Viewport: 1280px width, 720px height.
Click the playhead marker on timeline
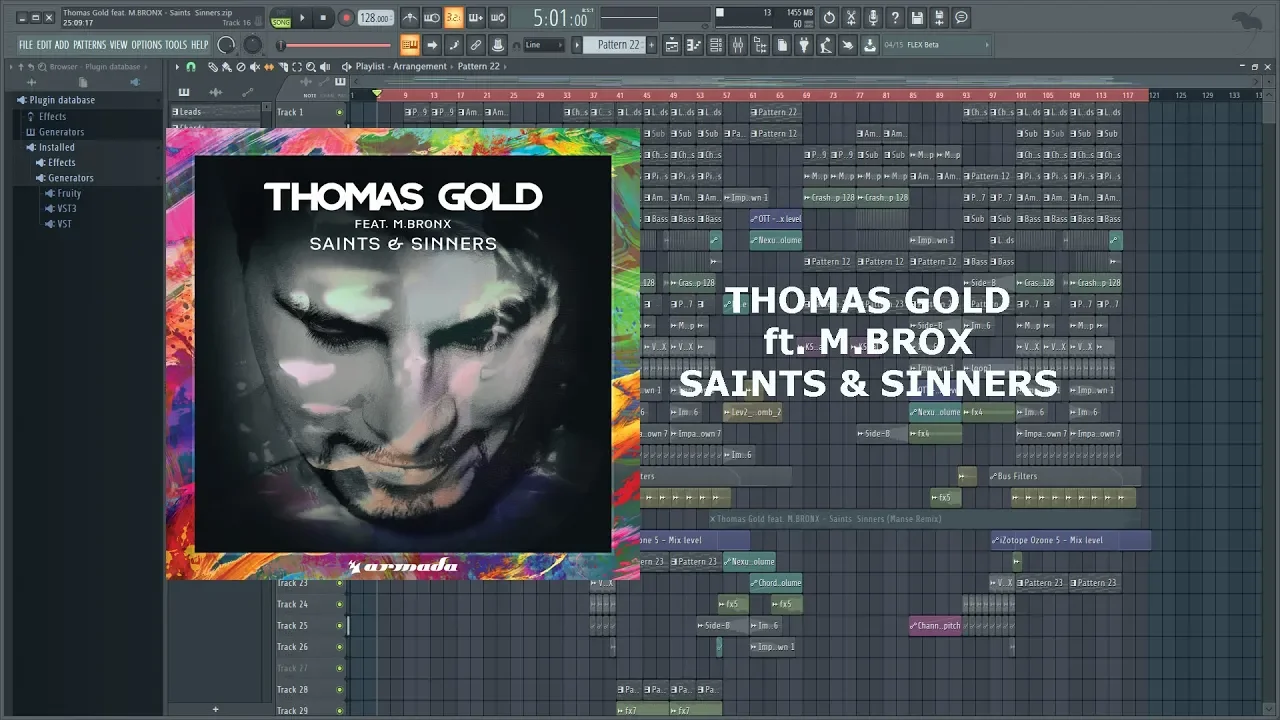pyautogui.click(x=377, y=92)
